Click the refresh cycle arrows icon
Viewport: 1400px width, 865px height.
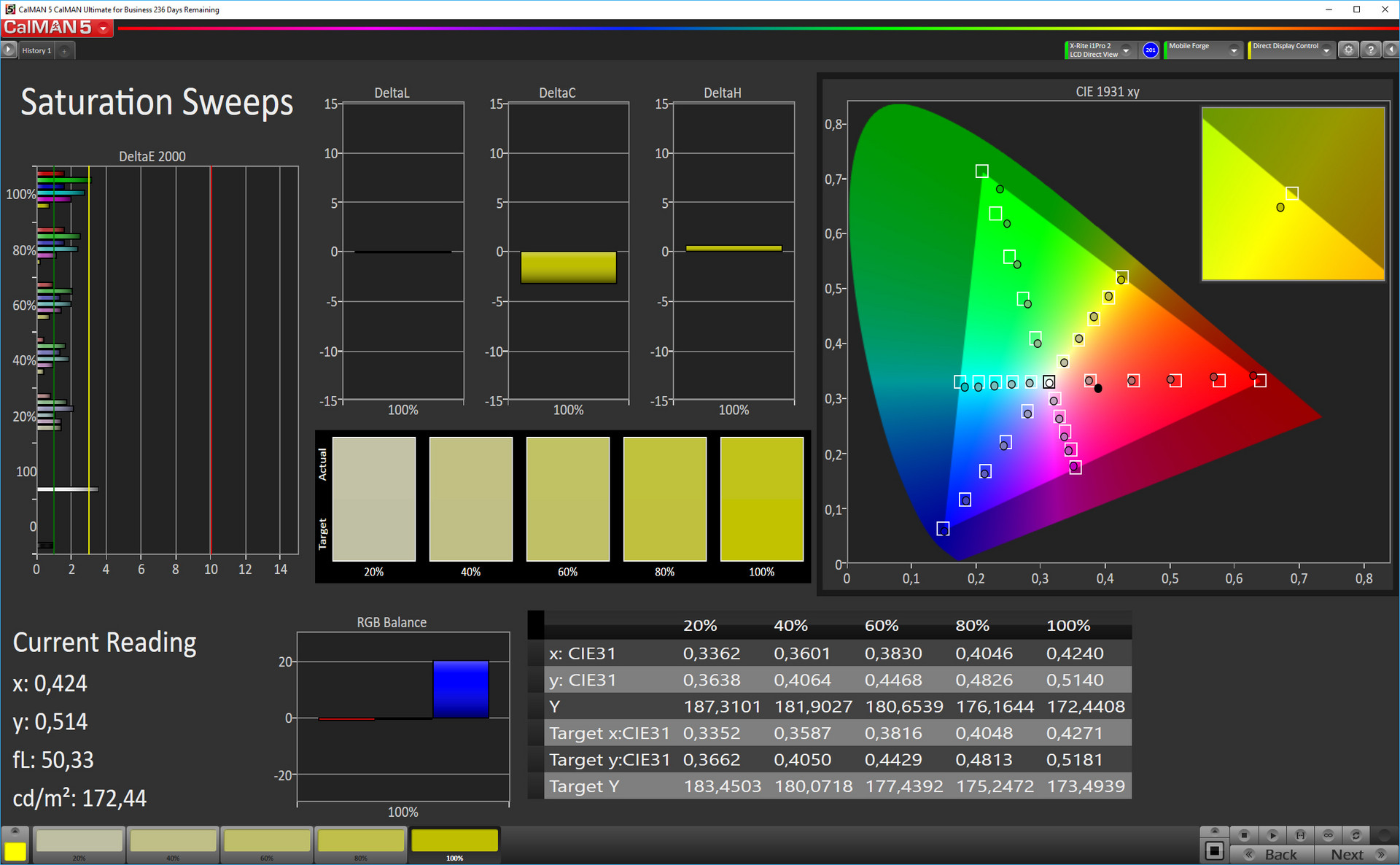[x=1356, y=835]
